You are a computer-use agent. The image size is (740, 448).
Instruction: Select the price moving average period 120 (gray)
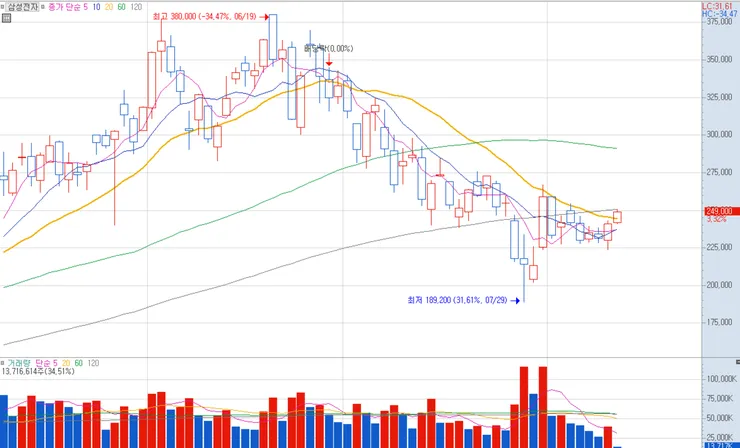pyautogui.click(x=136, y=8)
